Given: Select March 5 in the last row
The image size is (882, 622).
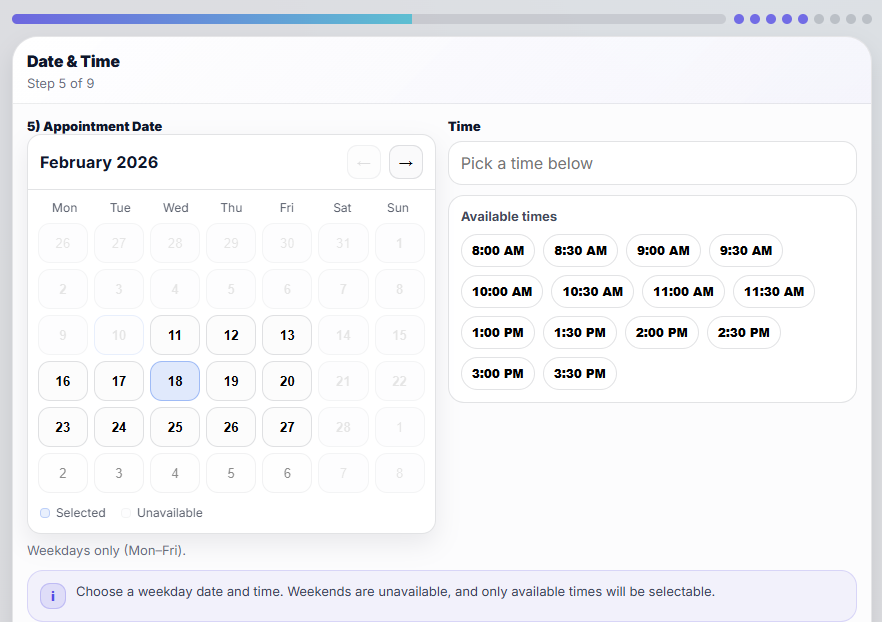Looking at the screenshot, I should click(x=231, y=474).
